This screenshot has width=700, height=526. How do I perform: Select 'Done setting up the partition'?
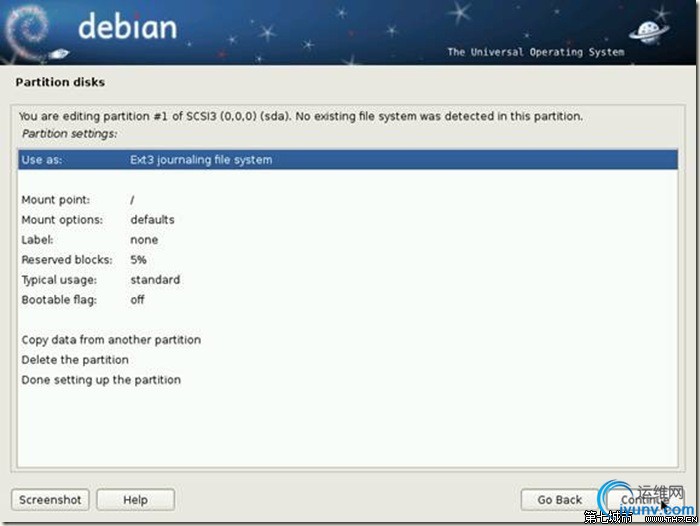(348, 380)
